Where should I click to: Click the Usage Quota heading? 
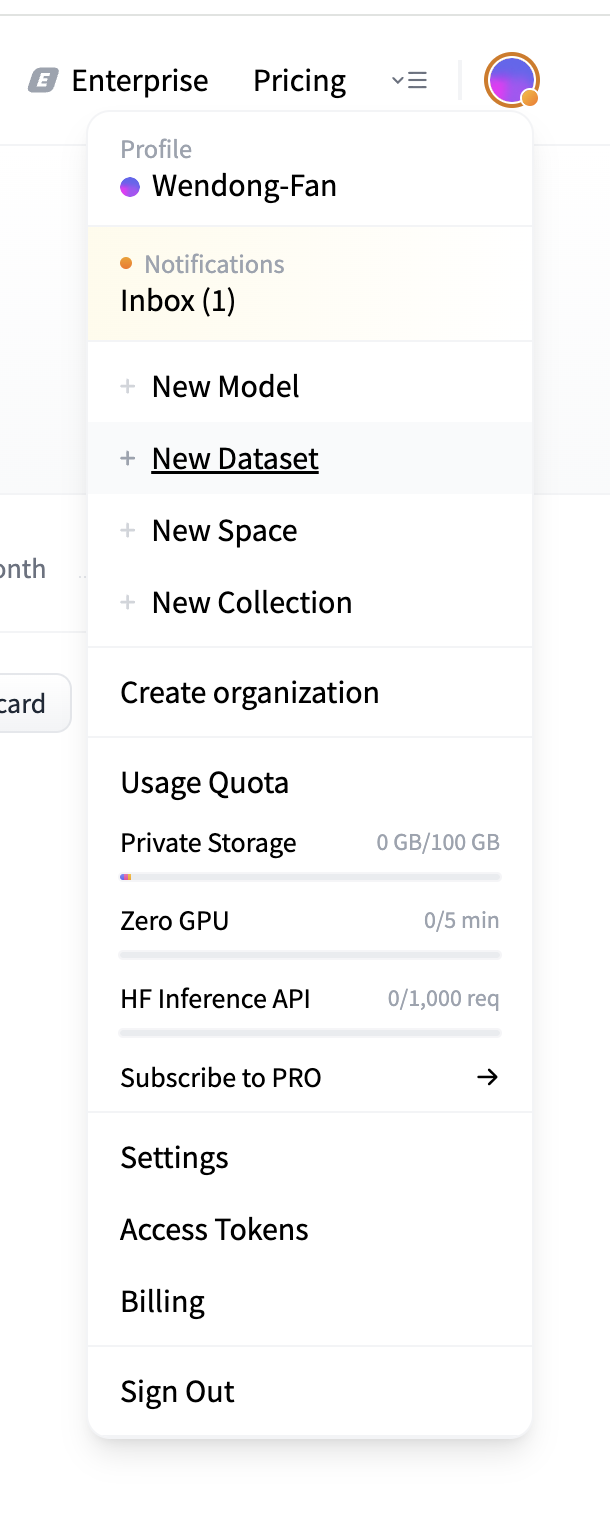(x=205, y=783)
